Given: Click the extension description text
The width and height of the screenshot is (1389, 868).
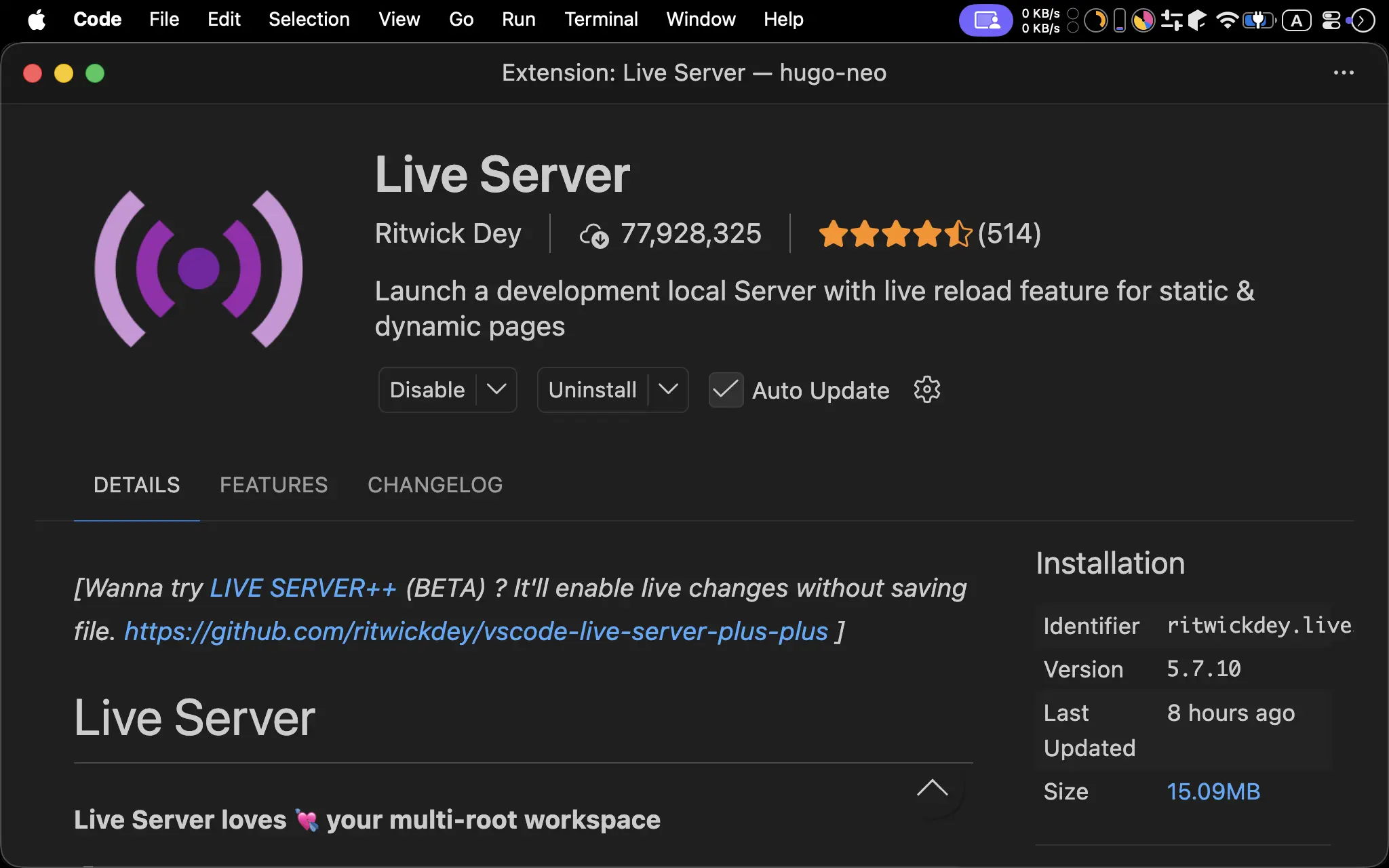Looking at the screenshot, I should coord(815,309).
